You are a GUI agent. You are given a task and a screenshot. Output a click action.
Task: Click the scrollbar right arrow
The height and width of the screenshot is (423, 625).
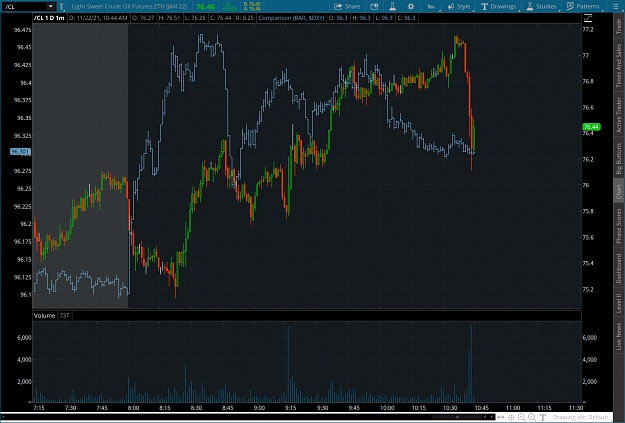(x=491, y=417)
